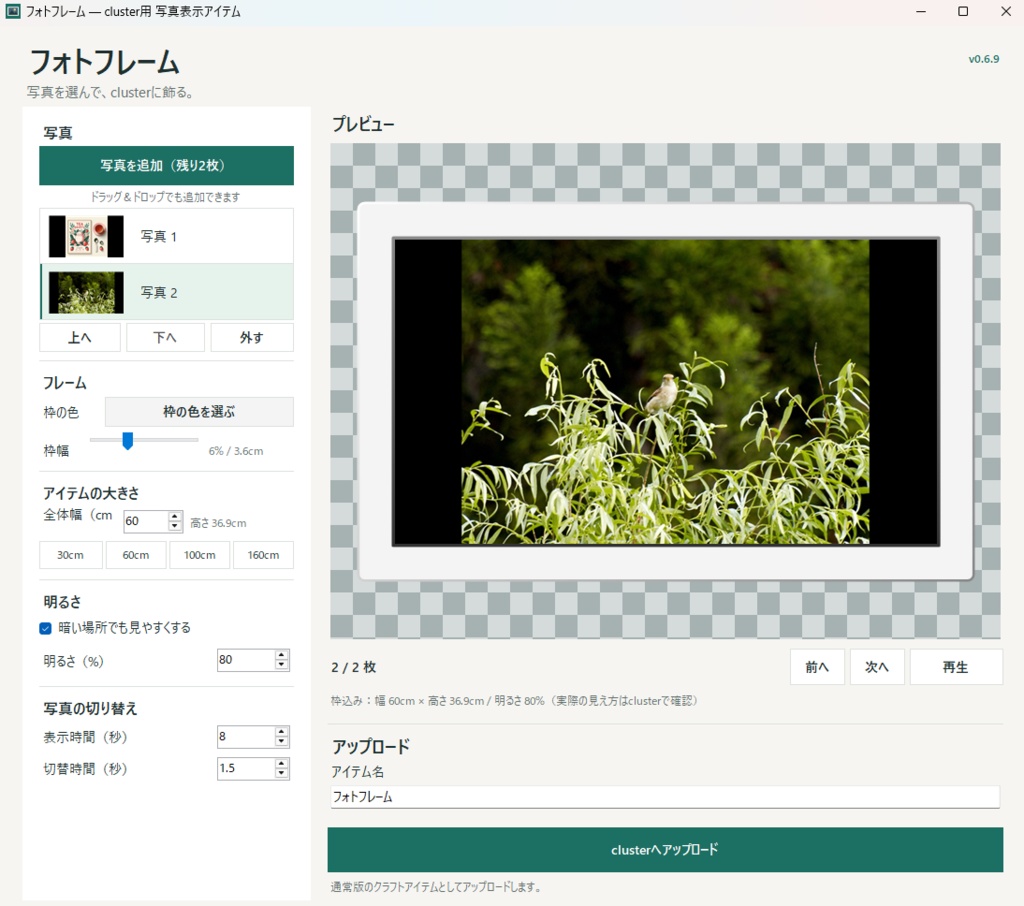Choose the 100cm size preset
The height and width of the screenshot is (906, 1024).
[x=200, y=555]
